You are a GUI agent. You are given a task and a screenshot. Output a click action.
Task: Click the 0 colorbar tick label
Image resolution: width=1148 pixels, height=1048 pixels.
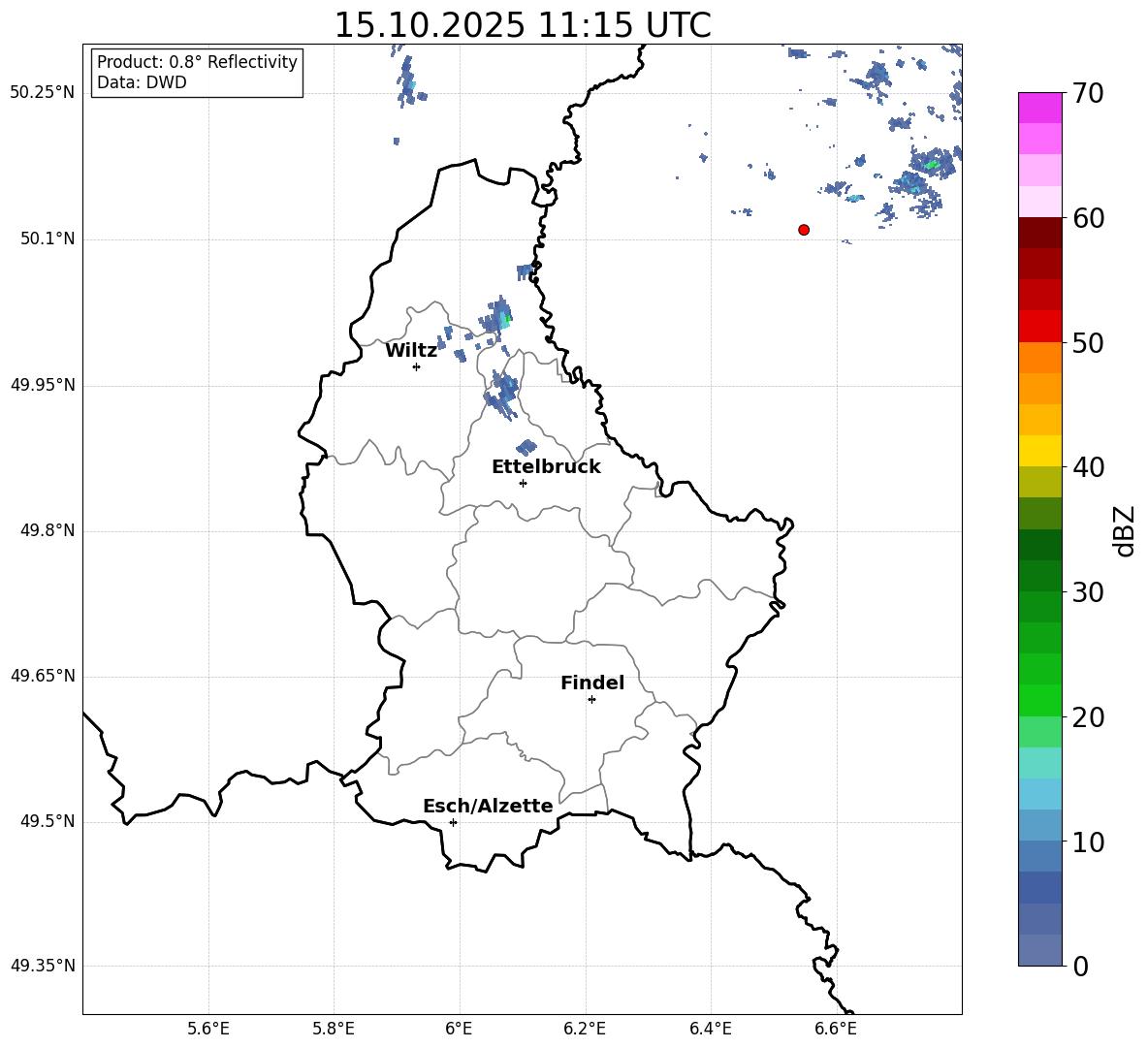(x=1080, y=966)
